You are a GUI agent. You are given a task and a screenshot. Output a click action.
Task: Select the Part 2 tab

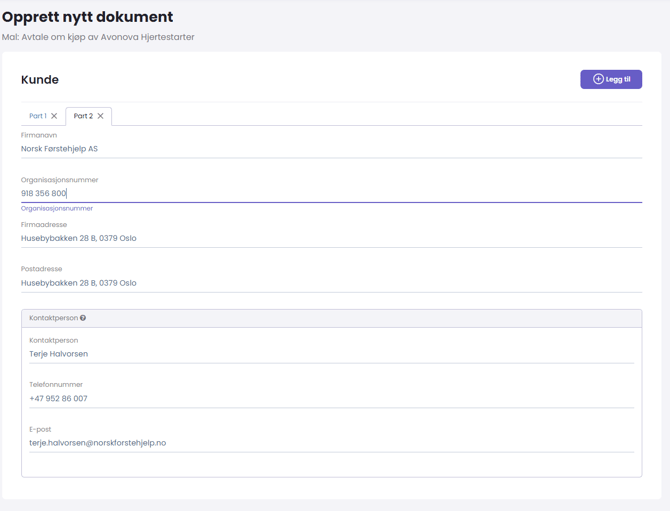[82, 116]
